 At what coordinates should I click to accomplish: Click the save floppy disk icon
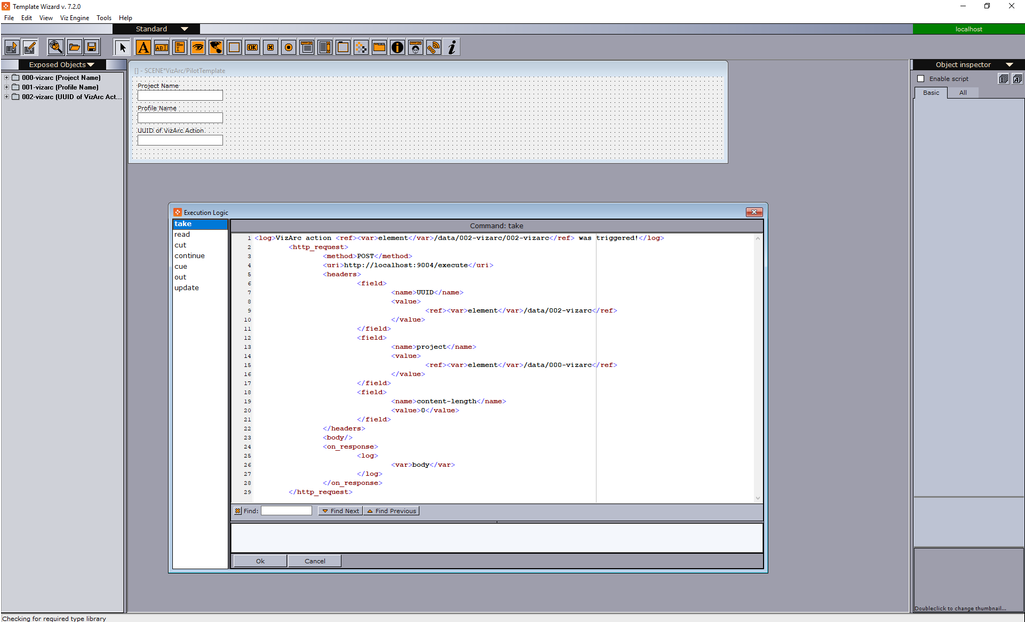point(91,47)
